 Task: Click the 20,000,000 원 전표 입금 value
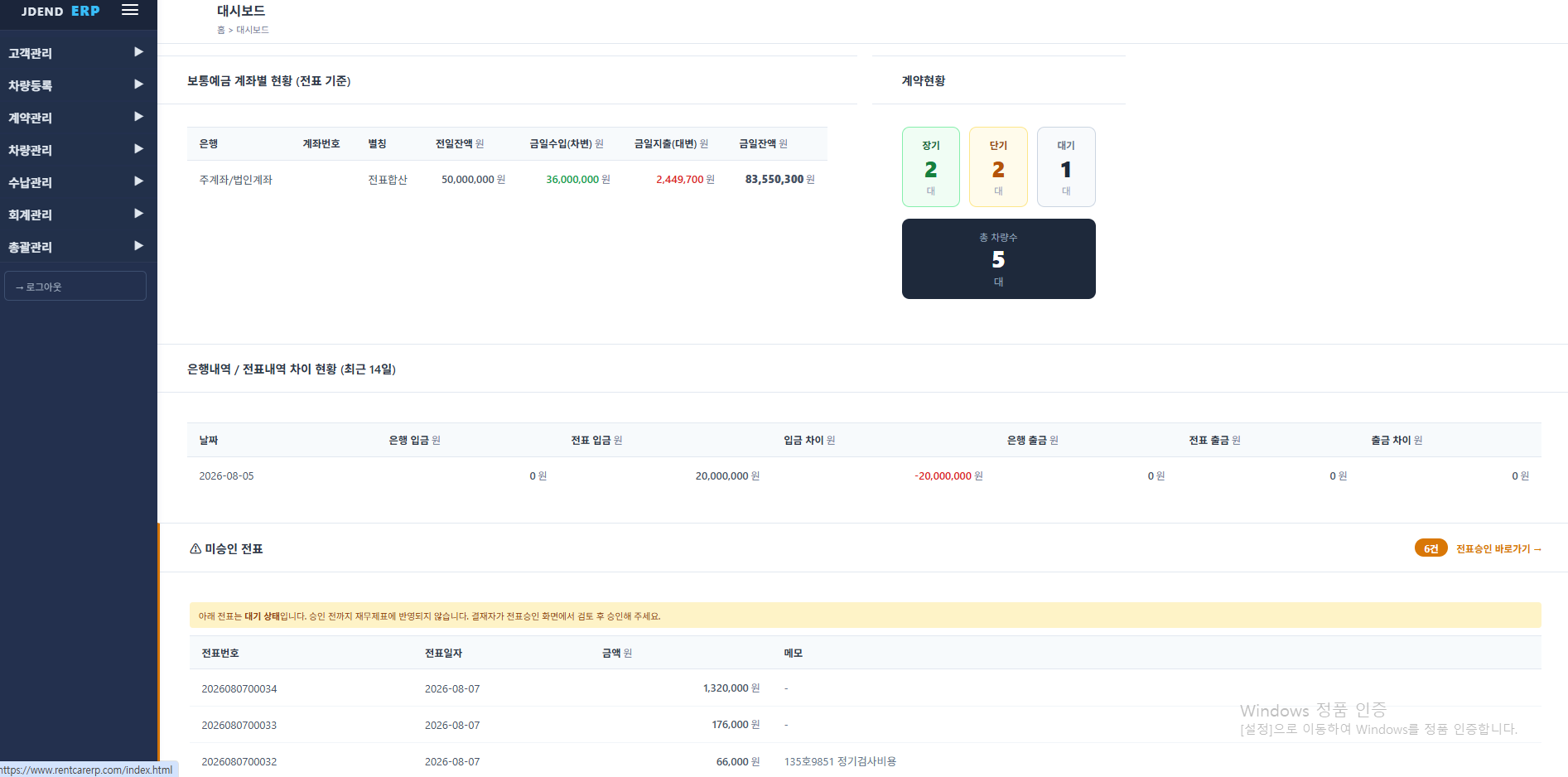point(727,475)
